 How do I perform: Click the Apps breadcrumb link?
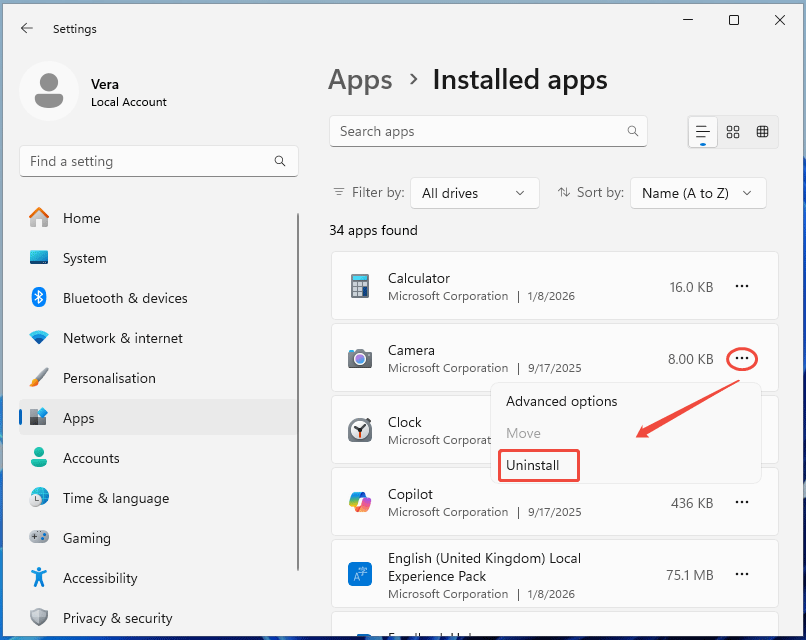pyautogui.click(x=360, y=80)
